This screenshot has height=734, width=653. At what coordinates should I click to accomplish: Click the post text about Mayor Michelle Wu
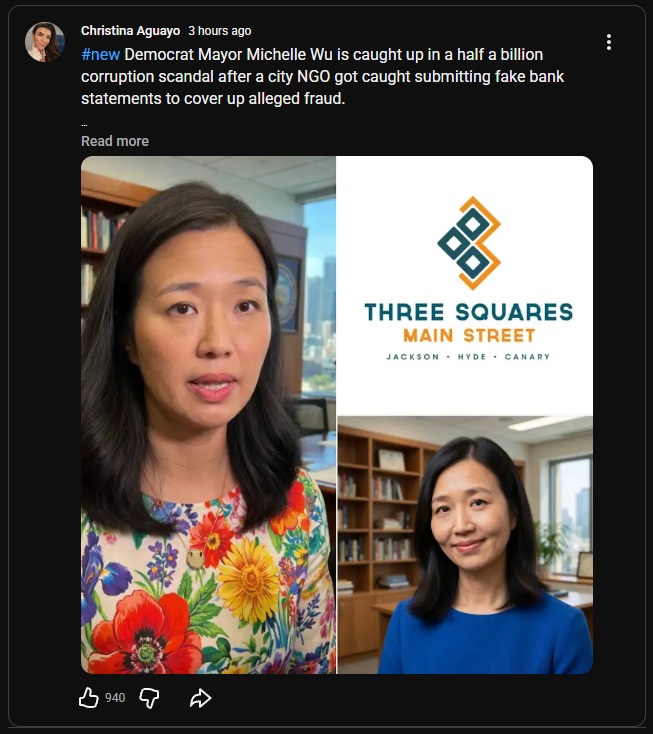pos(323,77)
